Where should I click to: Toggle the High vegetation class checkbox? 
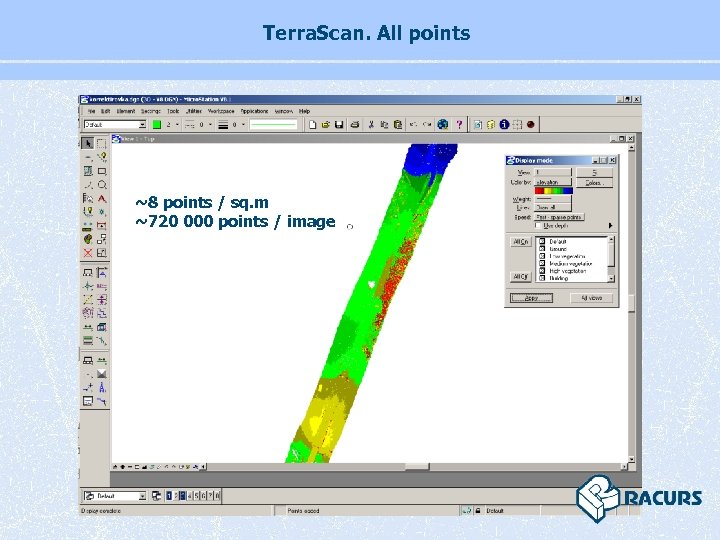(542, 270)
